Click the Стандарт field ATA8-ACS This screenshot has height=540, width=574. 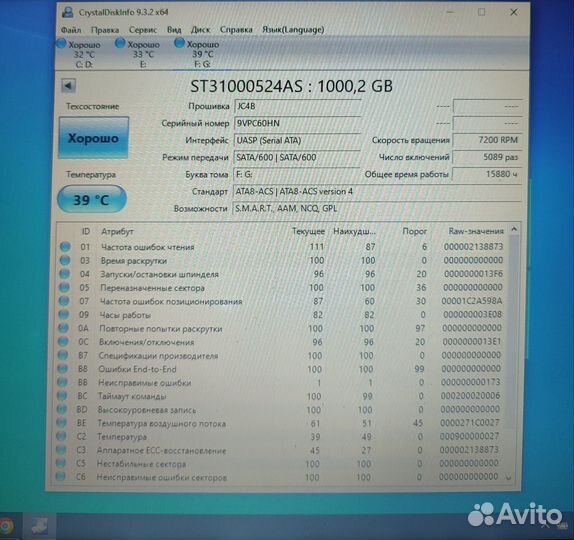pos(377,191)
